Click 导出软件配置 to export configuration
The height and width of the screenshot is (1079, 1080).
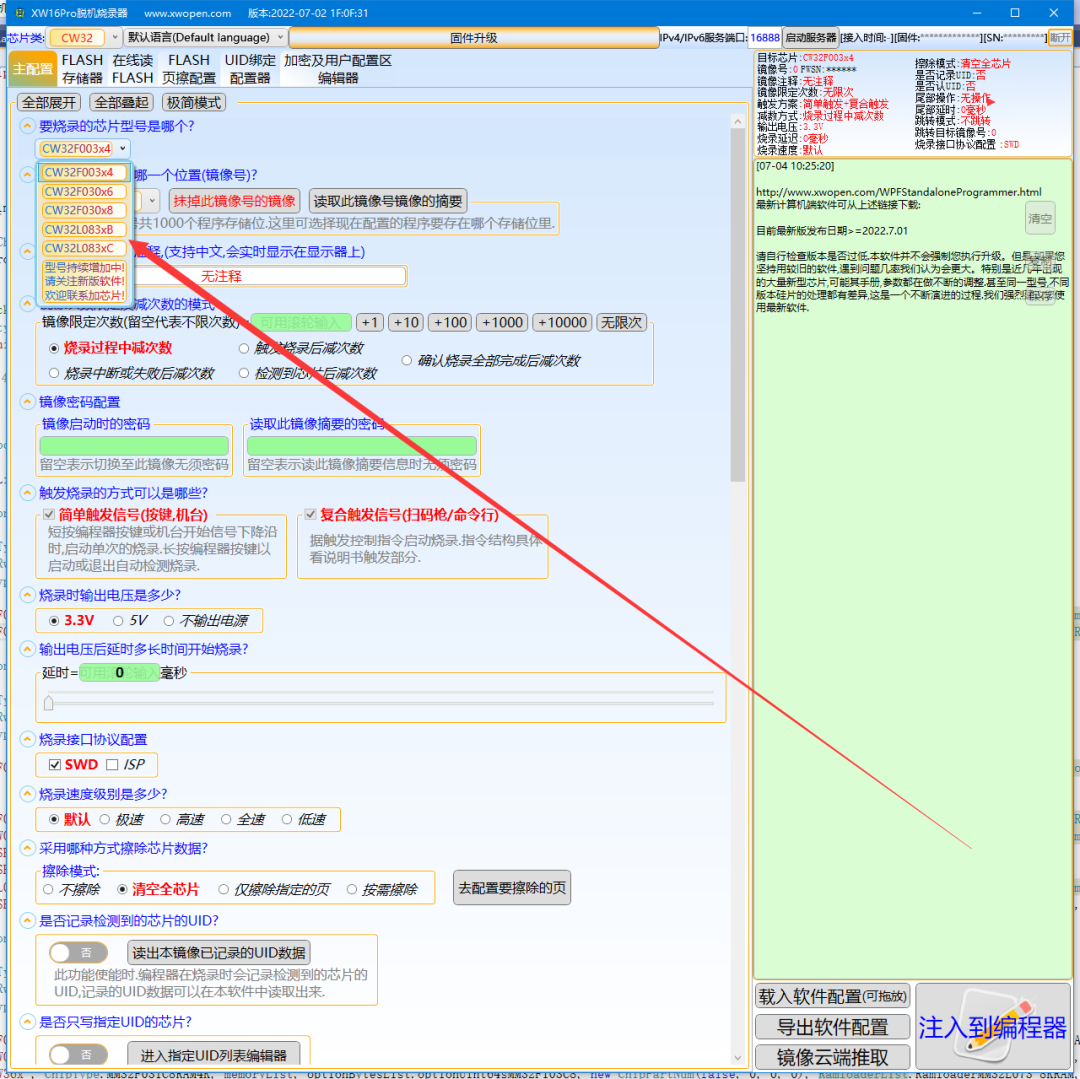coord(832,1026)
